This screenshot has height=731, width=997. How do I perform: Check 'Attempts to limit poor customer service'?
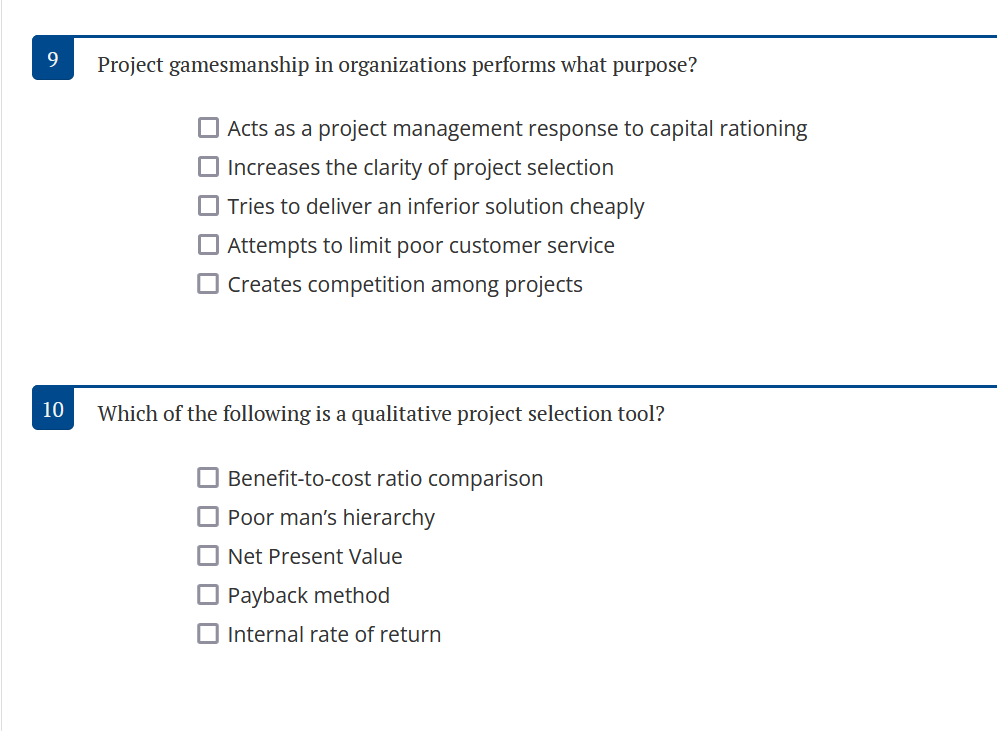click(x=208, y=244)
